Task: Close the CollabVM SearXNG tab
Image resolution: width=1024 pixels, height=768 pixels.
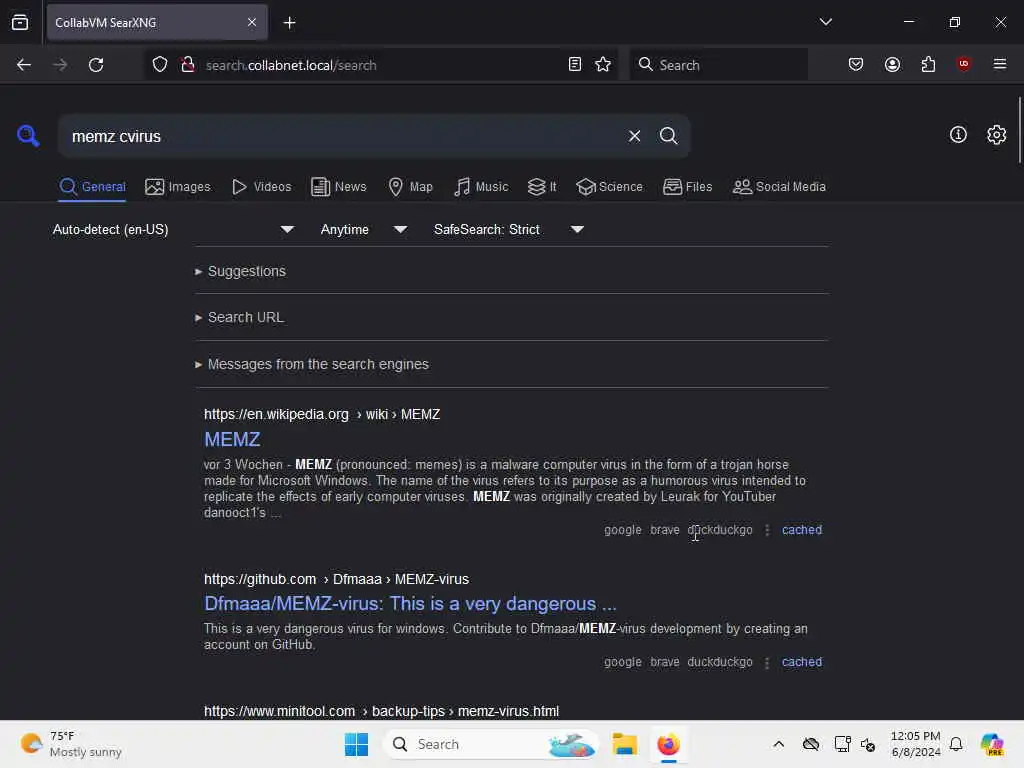Action: click(252, 23)
